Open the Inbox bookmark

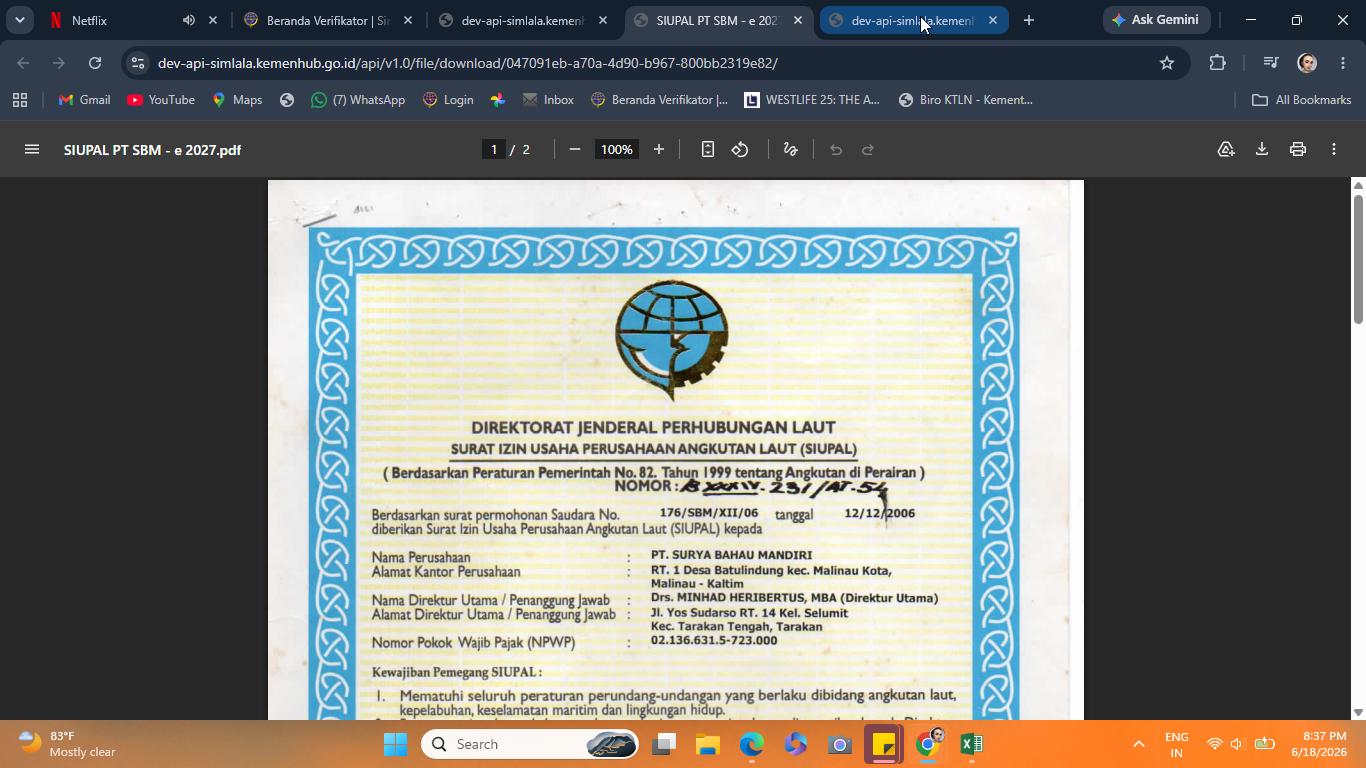[x=548, y=100]
